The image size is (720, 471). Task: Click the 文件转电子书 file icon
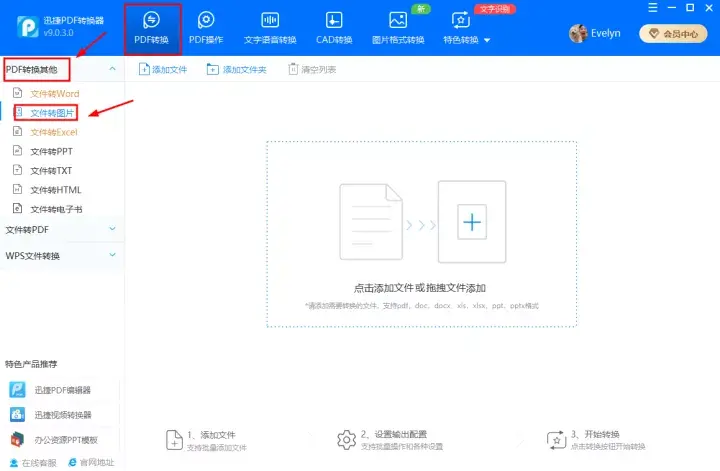[x=17, y=208]
